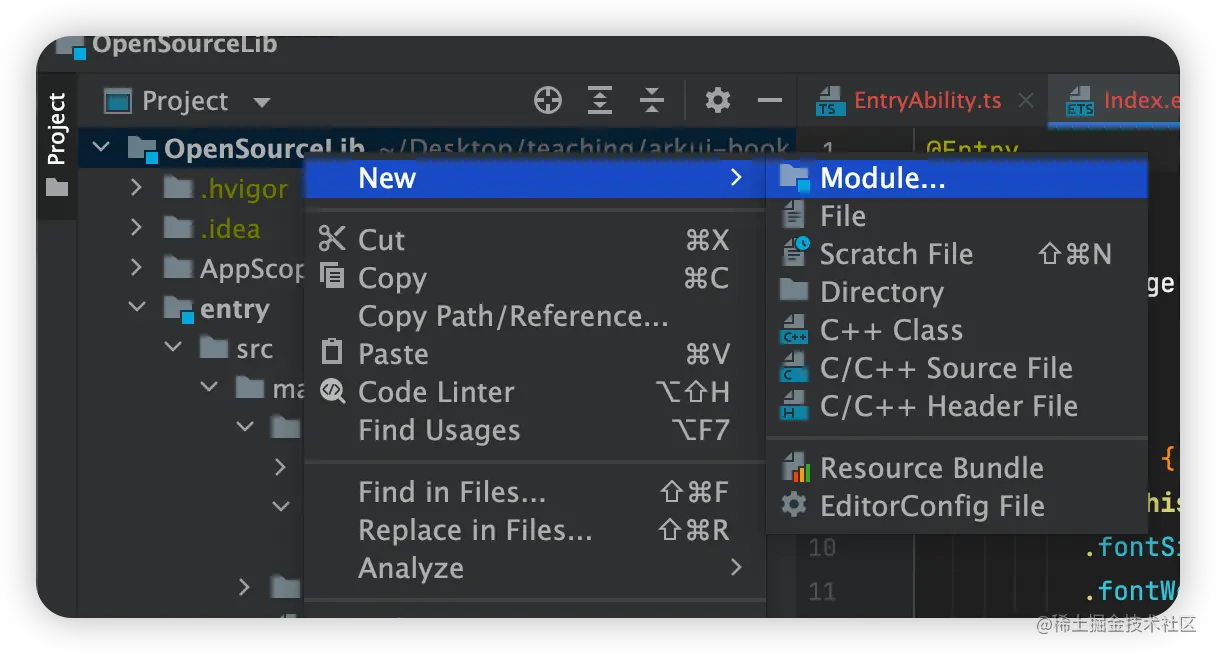
Task: Select C/C++ Header File in submenu
Action: (x=957, y=406)
